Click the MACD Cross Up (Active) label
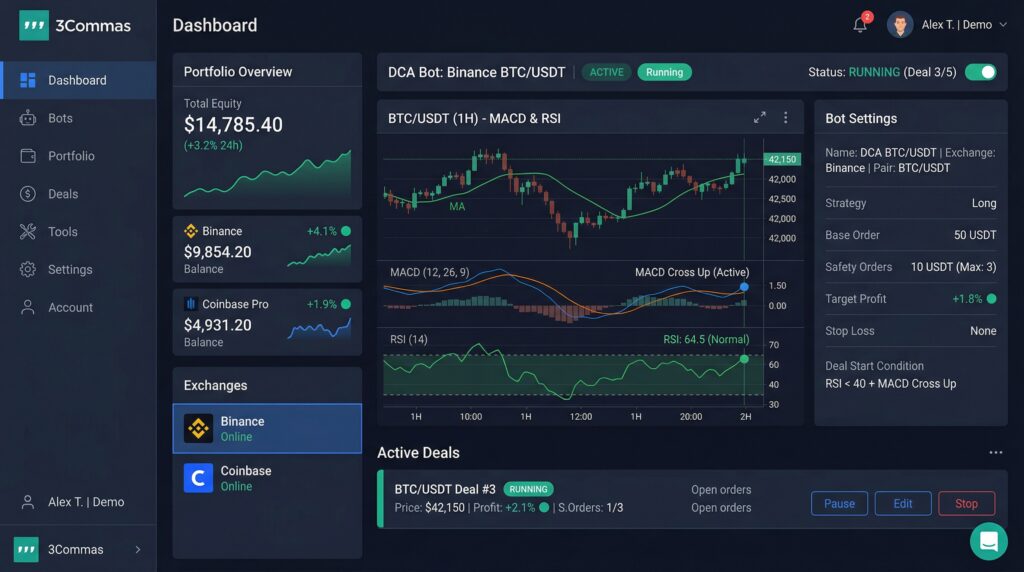The width and height of the screenshot is (1024, 572). [x=692, y=272]
